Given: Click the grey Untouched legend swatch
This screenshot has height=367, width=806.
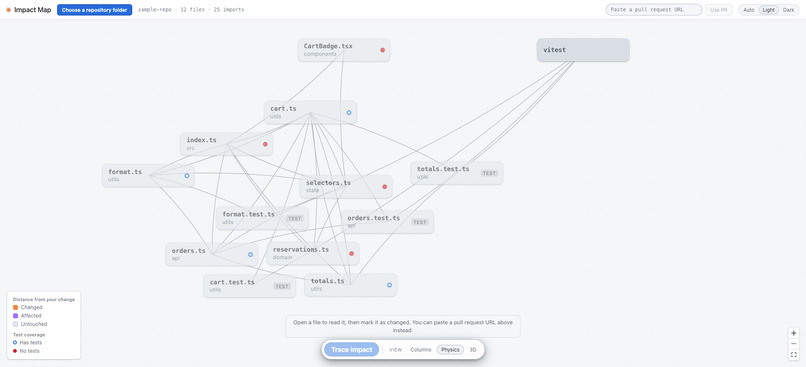Looking at the screenshot, I should click(15, 324).
